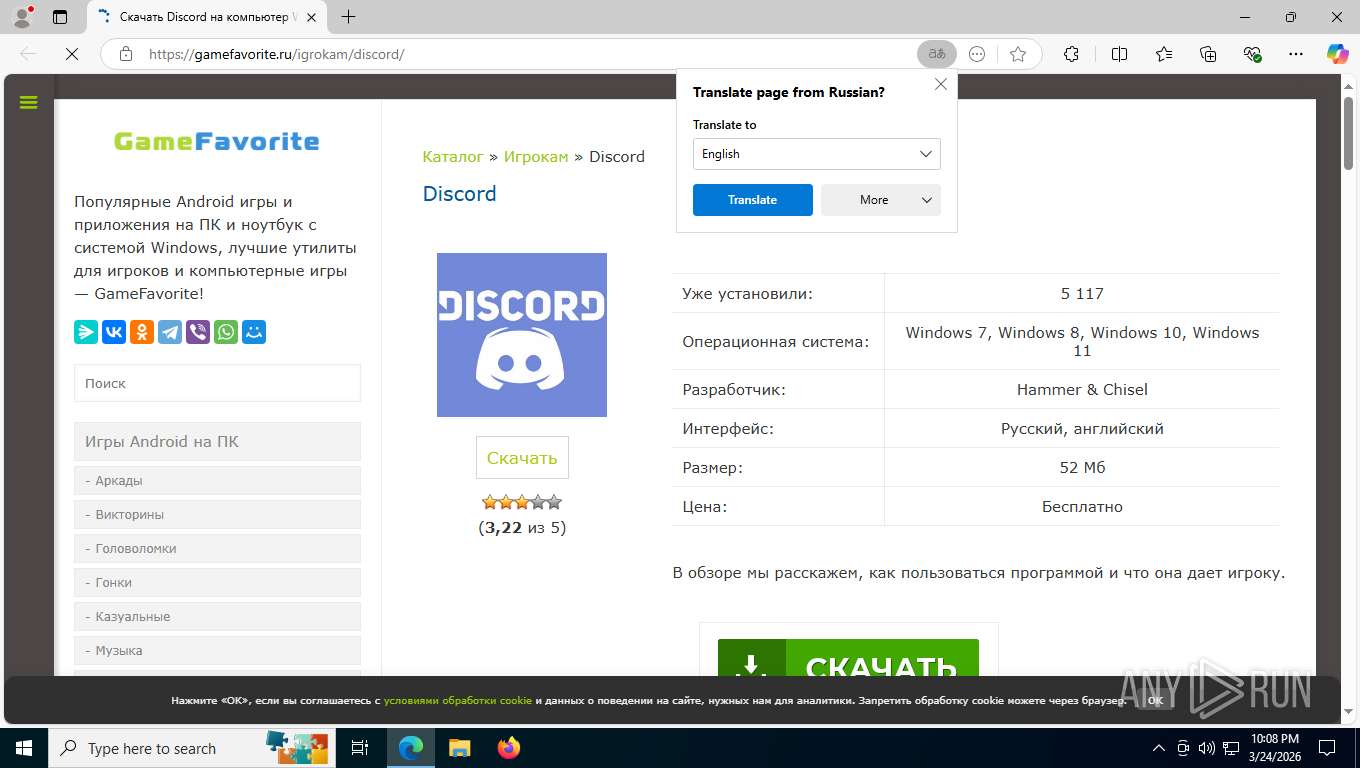
Task: Click the browser address bar URL
Action: (x=276, y=54)
